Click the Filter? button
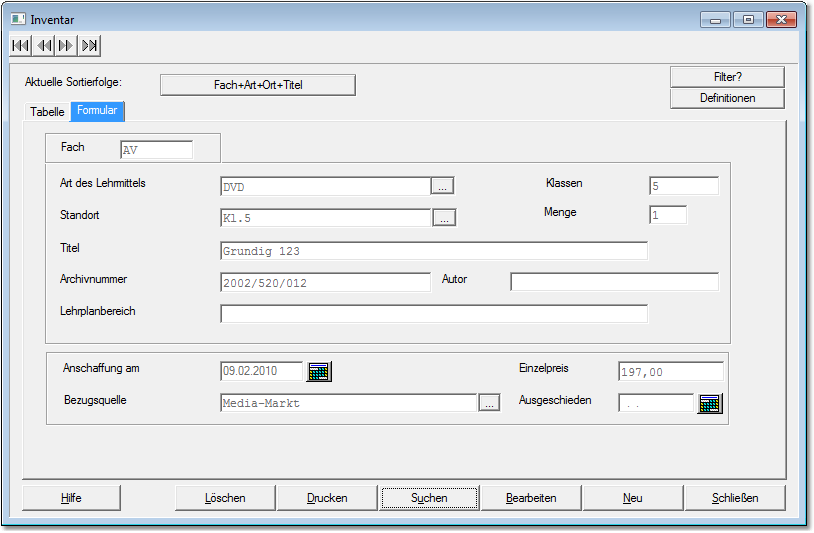 tap(727, 77)
